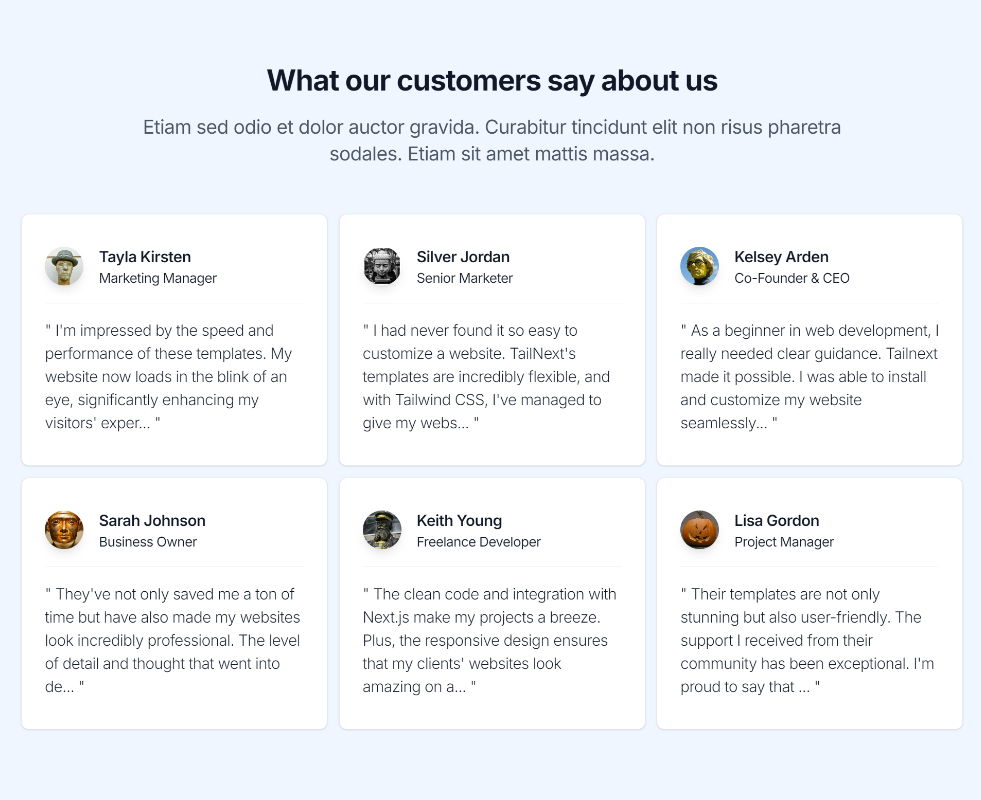
Task: Click the Freelance Developer job title
Action: coord(478,542)
